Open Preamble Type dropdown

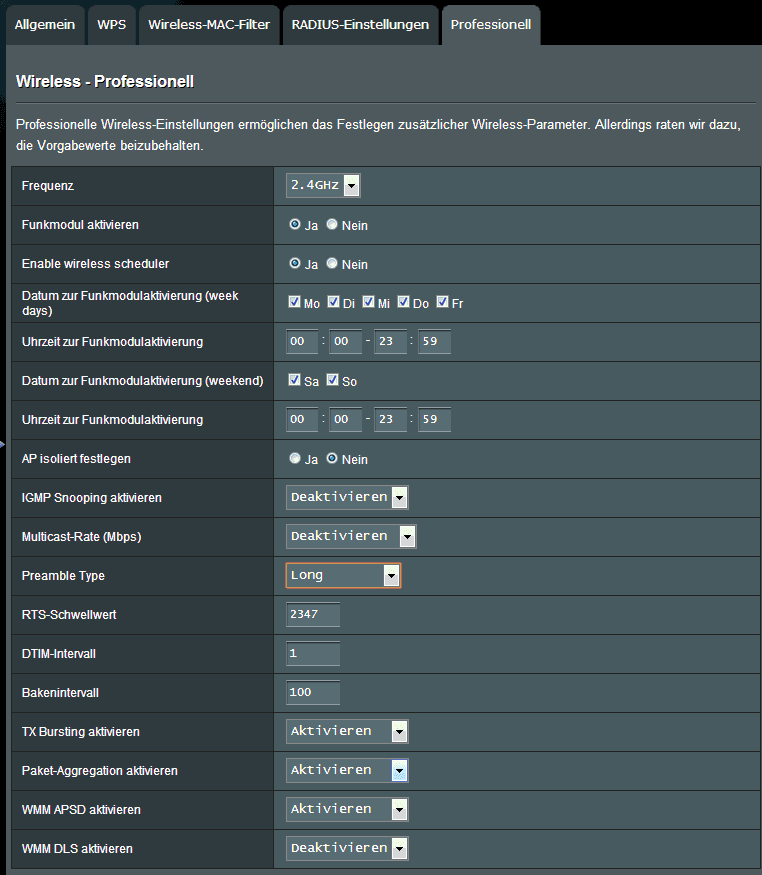click(x=343, y=575)
